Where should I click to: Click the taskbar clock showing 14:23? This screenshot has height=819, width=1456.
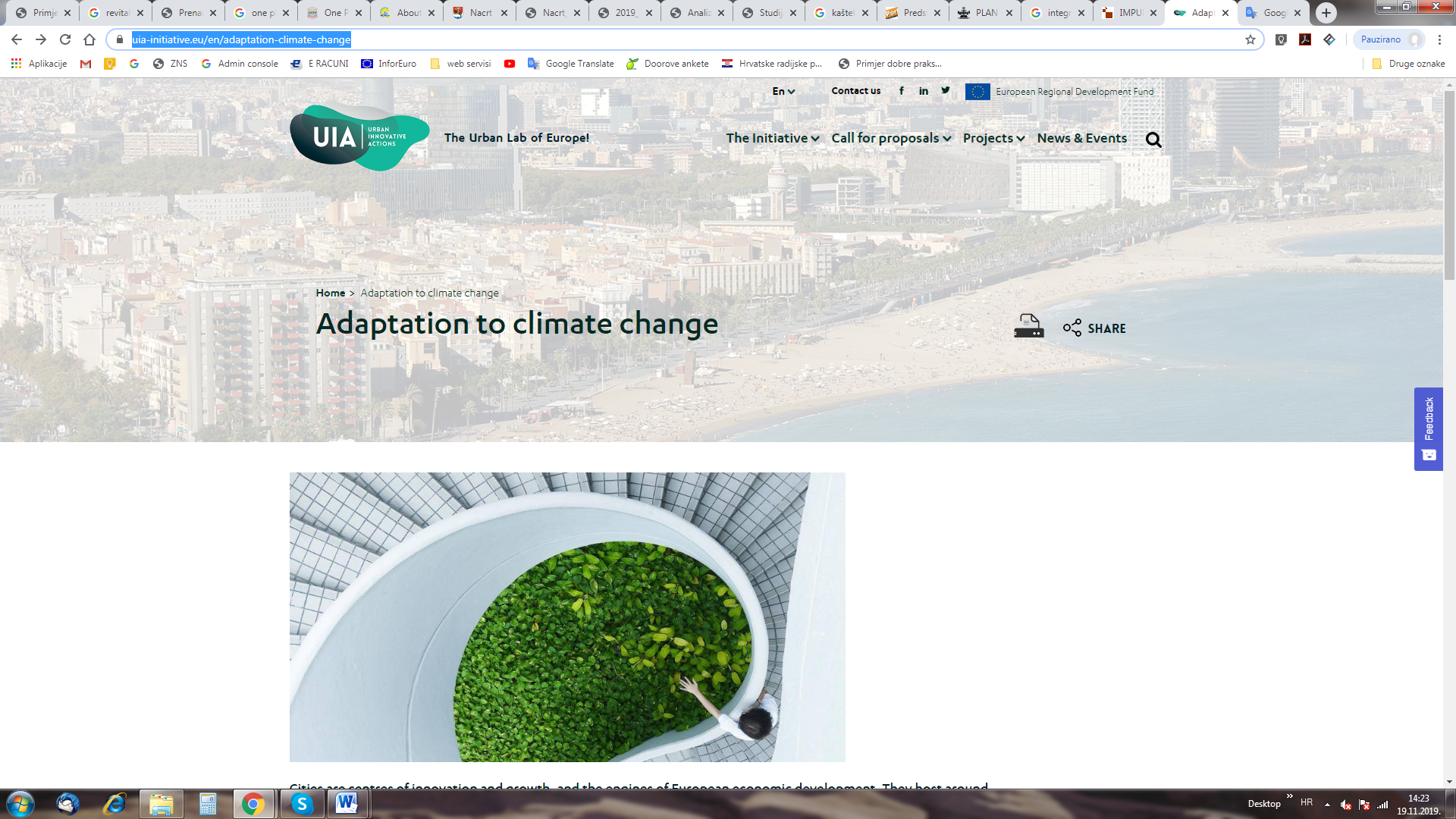pos(1418,805)
